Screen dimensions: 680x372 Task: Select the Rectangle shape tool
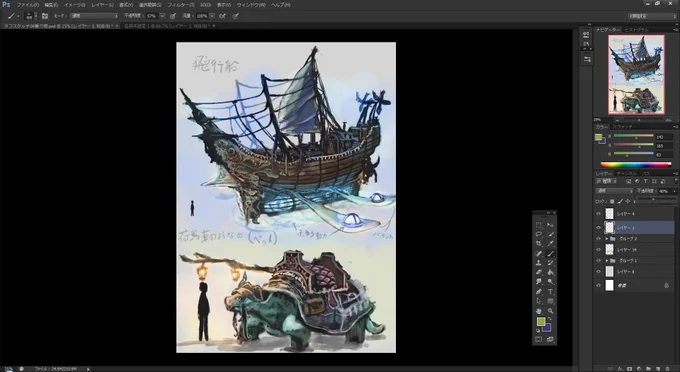click(x=550, y=301)
